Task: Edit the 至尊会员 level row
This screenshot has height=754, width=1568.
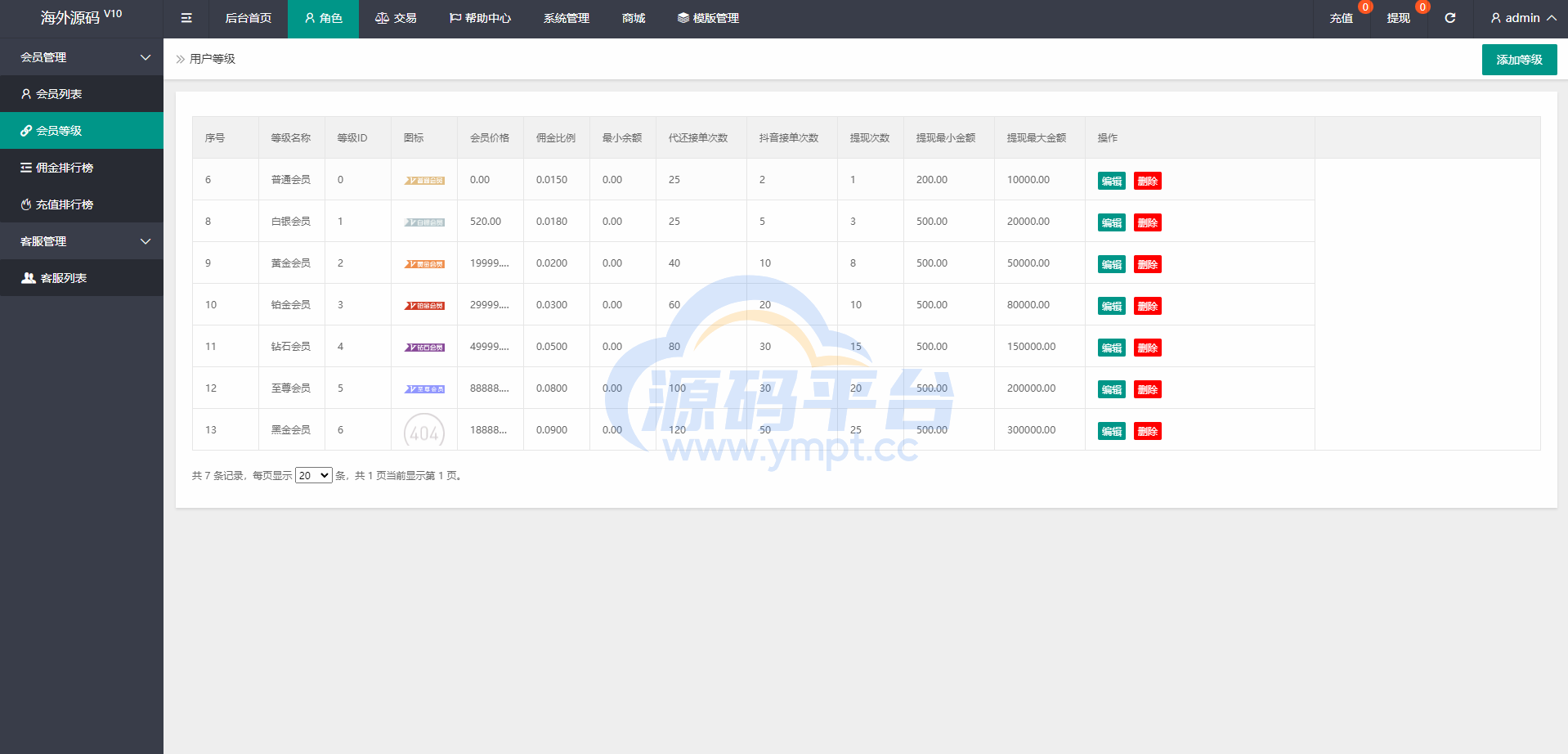Action: click(x=1111, y=389)
